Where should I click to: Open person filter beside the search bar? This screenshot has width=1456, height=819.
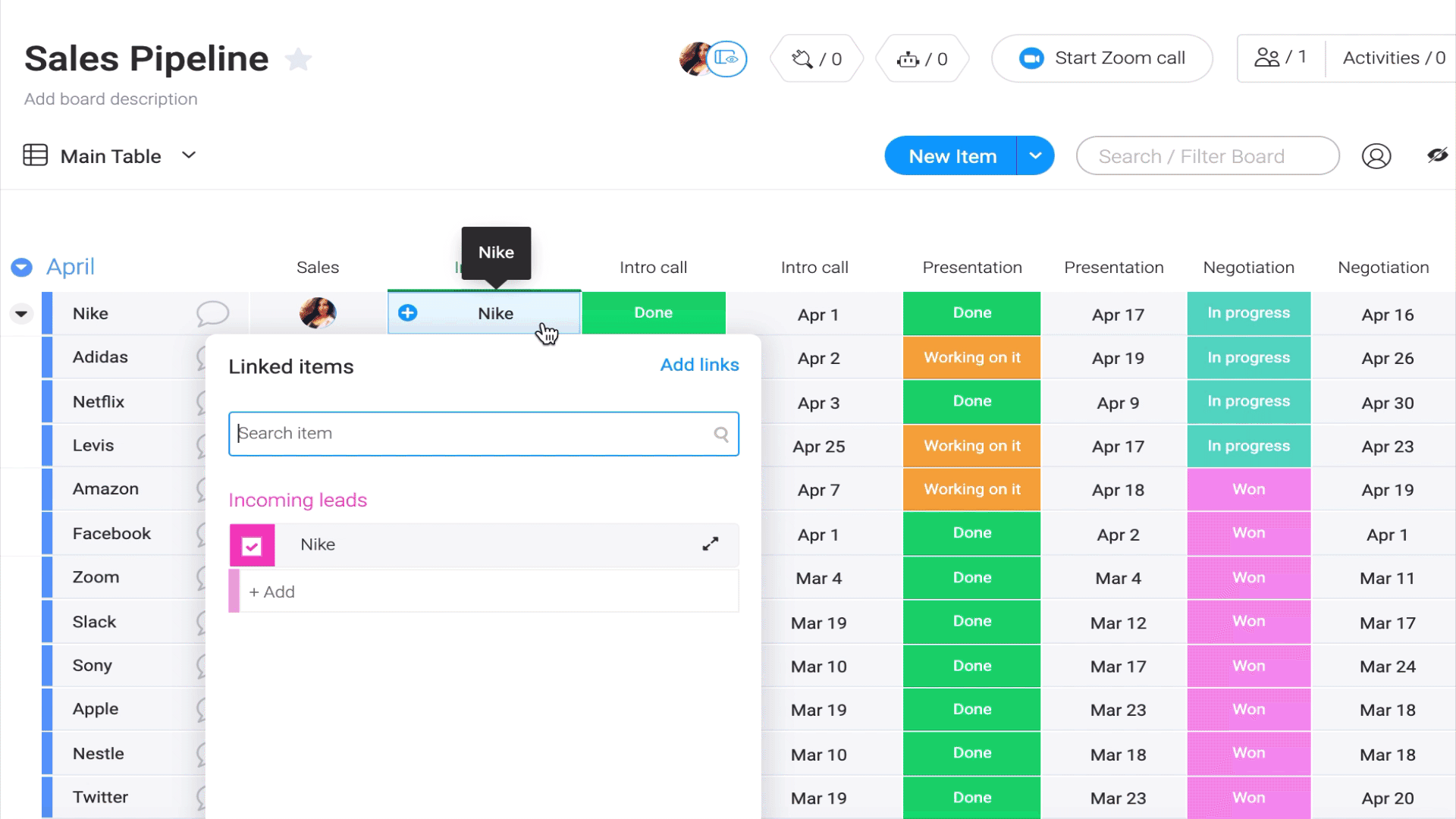[x=1376, y=155]
